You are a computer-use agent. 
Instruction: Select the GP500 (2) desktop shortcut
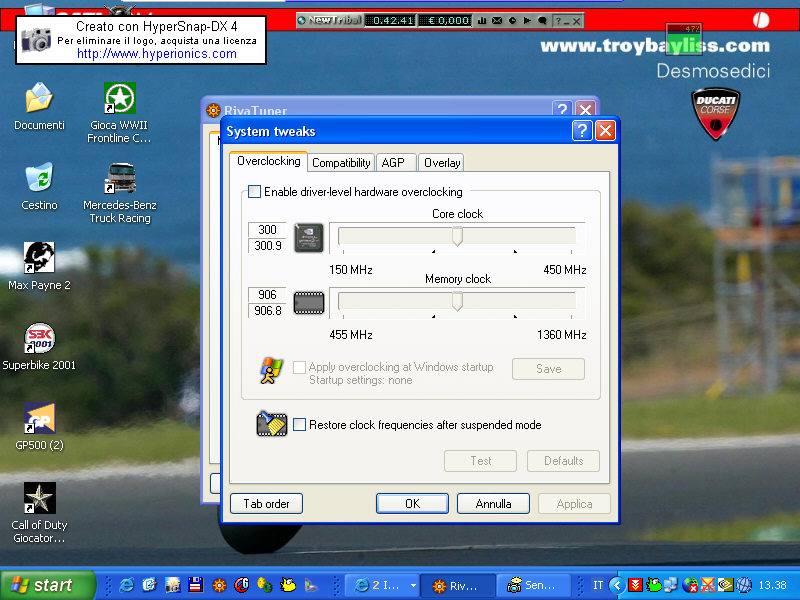(39, 418)
